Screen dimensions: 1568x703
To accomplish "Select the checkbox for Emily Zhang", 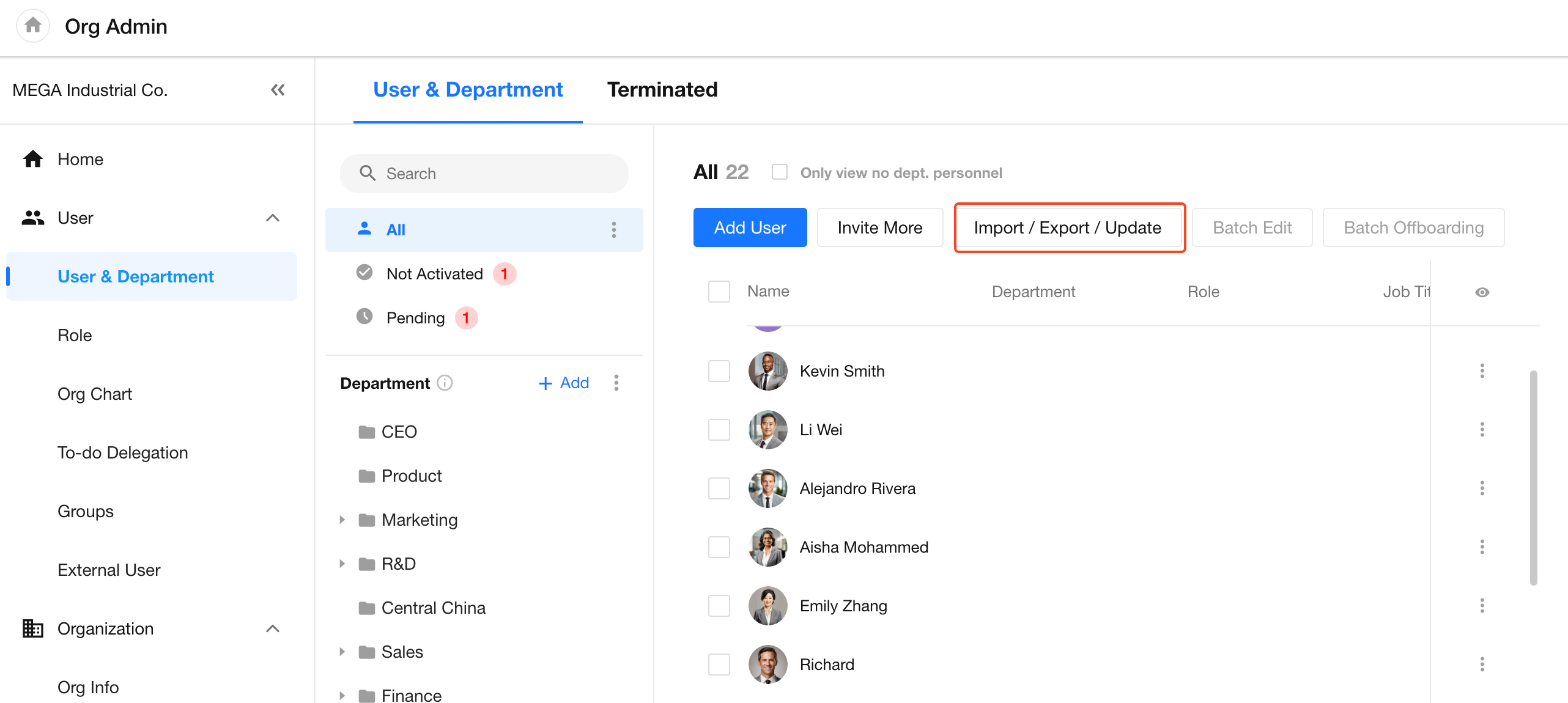I will (x=719, y=606).
